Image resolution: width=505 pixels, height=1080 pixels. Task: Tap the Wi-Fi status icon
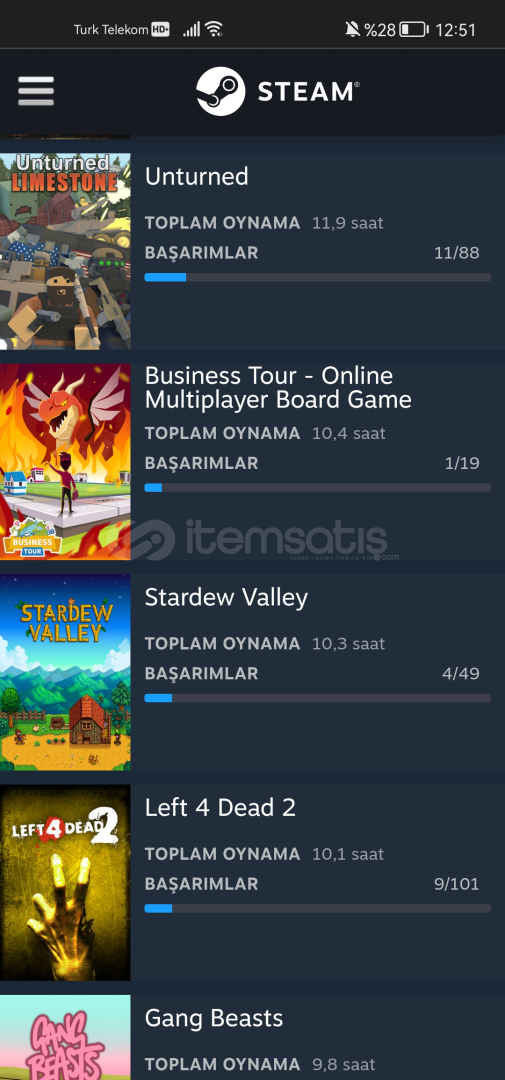(x=214, y=29)
